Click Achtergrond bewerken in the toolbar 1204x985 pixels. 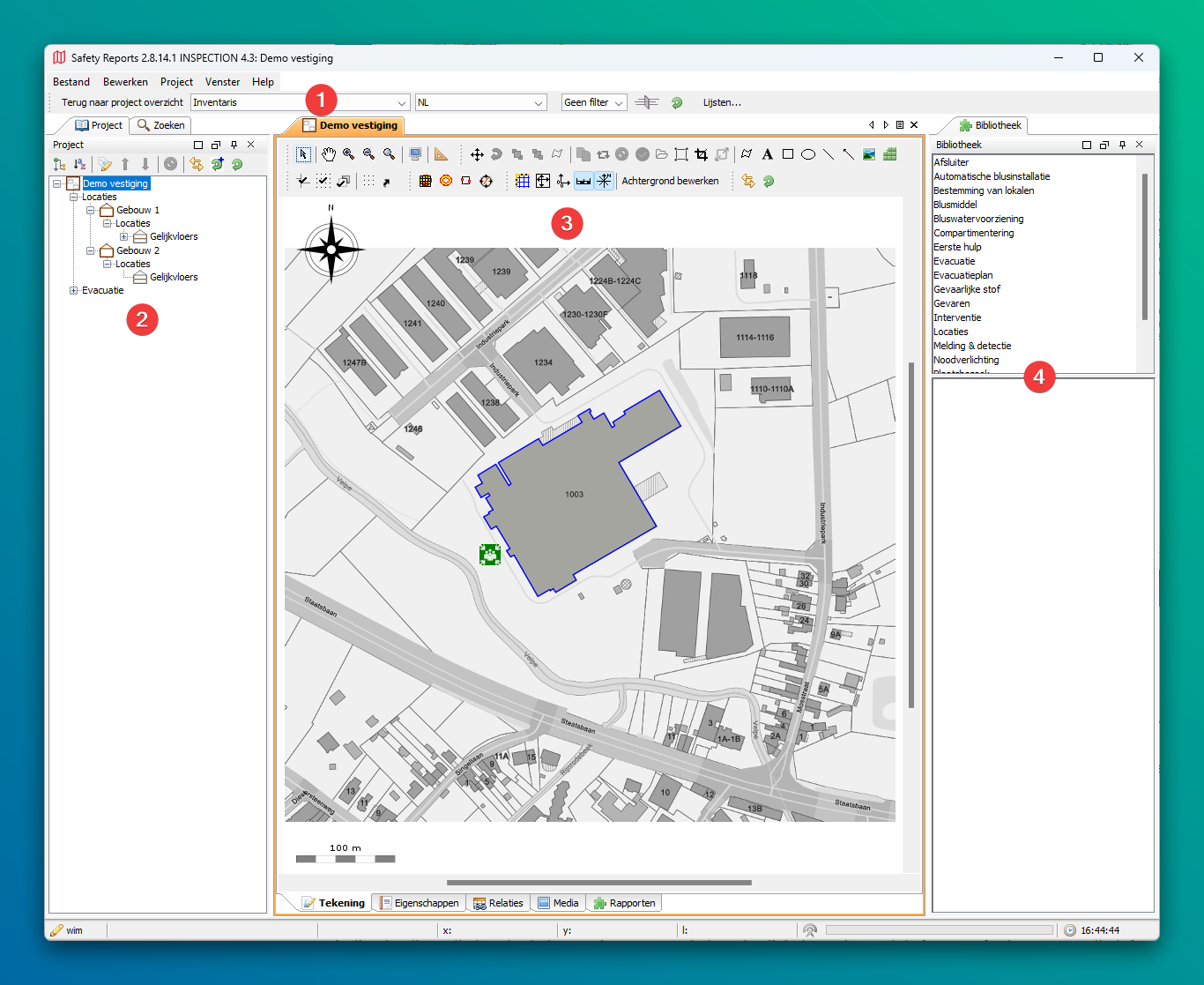tap(670, 181)
